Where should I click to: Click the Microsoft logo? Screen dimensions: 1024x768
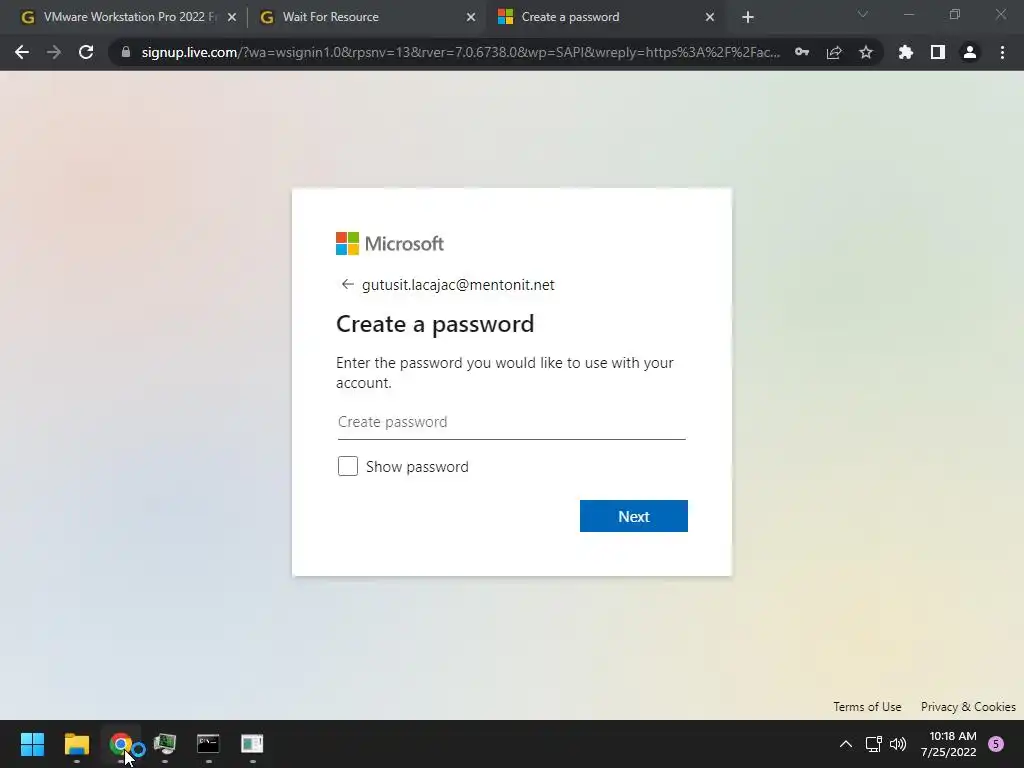[x=390, y=244]
